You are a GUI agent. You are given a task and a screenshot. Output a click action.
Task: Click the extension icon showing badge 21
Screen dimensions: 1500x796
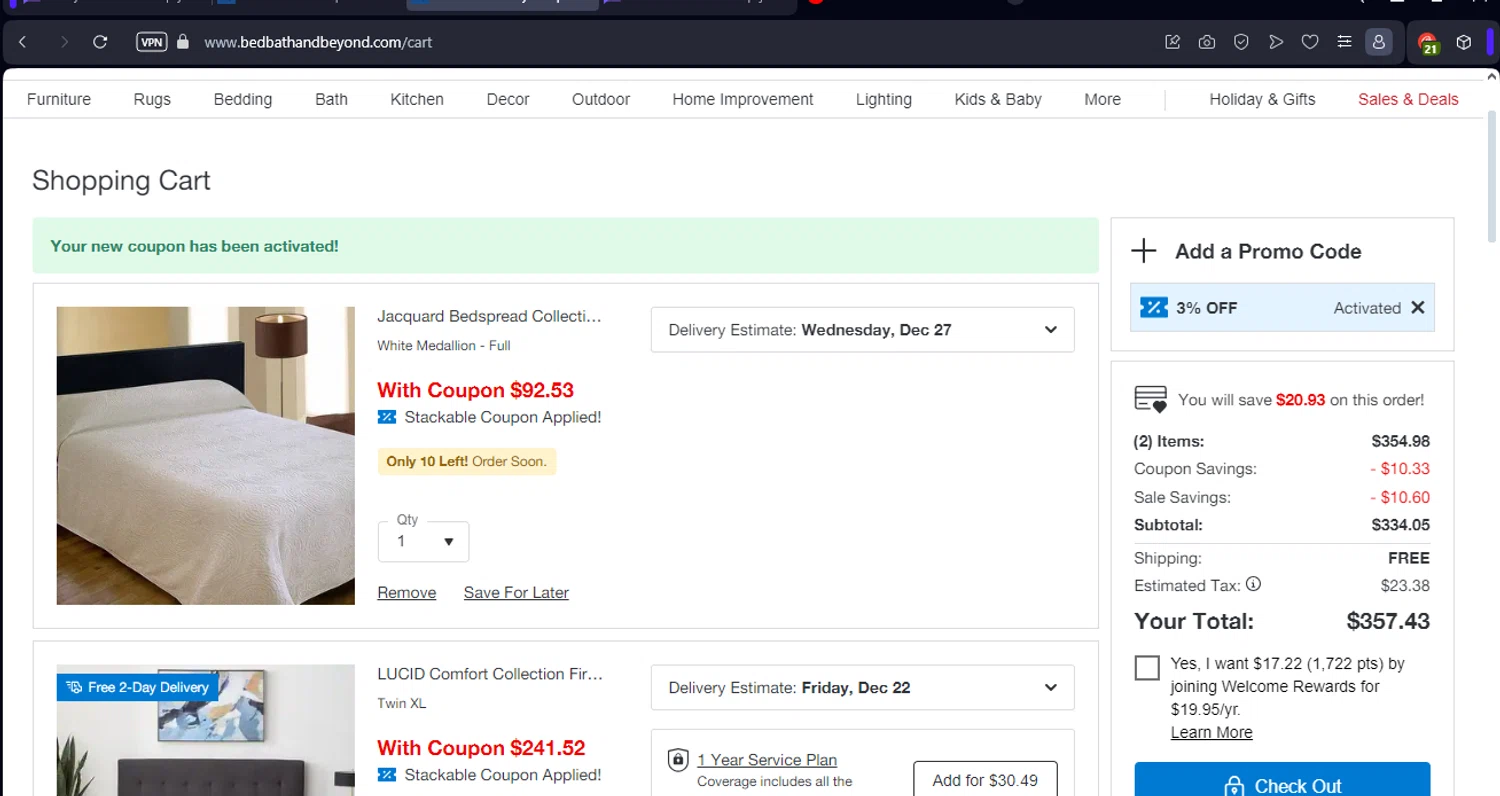pos(1428,43)
